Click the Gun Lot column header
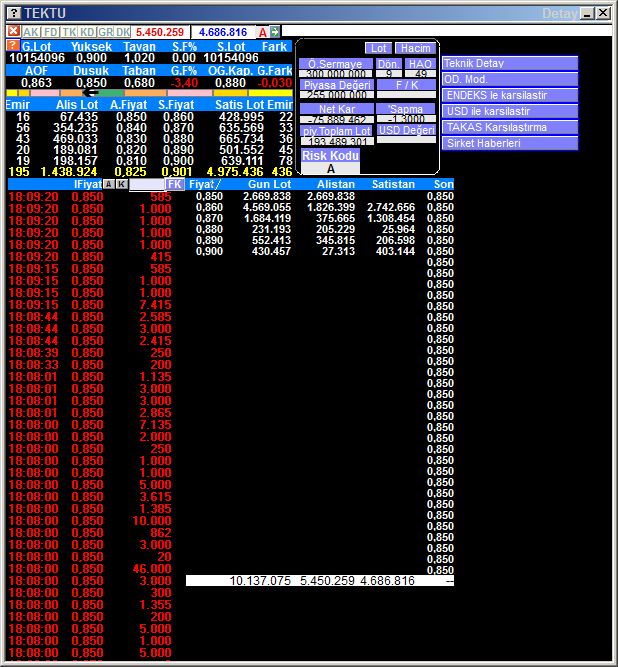The height and width of the screenshot is (667, 618). point(269,184)
